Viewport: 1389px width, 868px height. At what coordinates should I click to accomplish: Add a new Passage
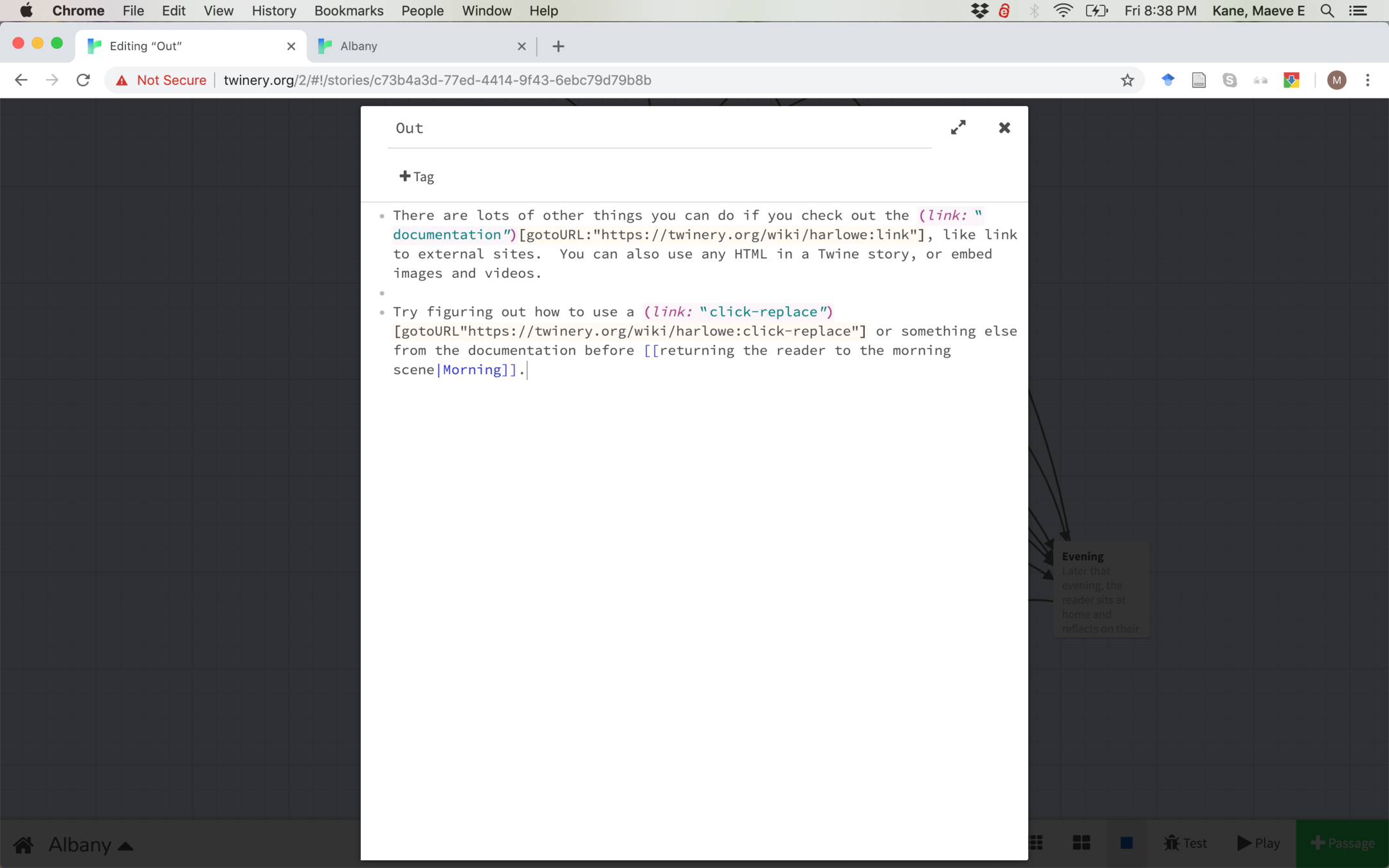[x=1342, y=843]
